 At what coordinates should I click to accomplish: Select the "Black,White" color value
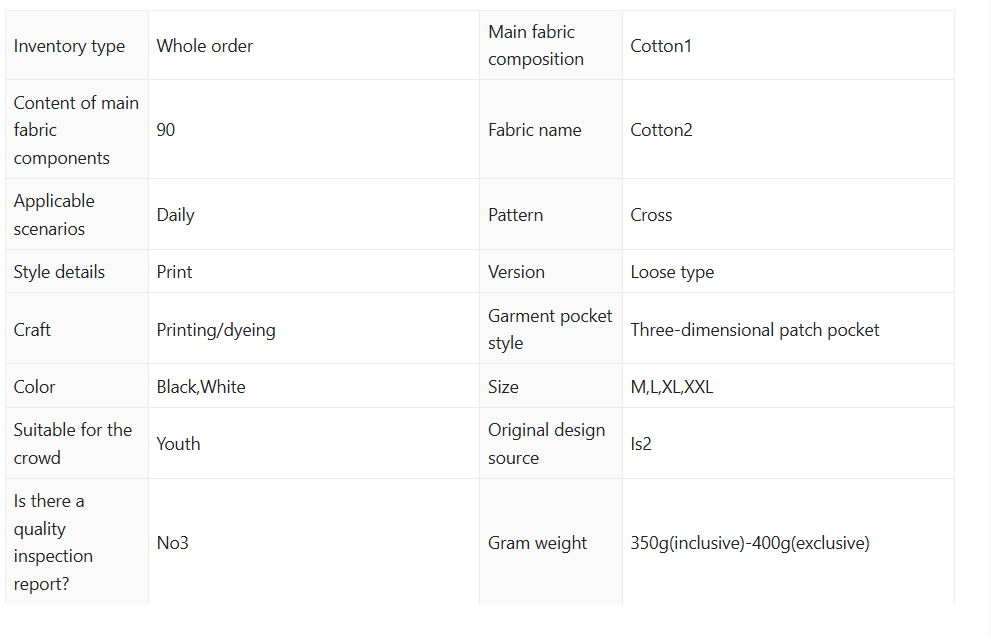click(201, 387)
